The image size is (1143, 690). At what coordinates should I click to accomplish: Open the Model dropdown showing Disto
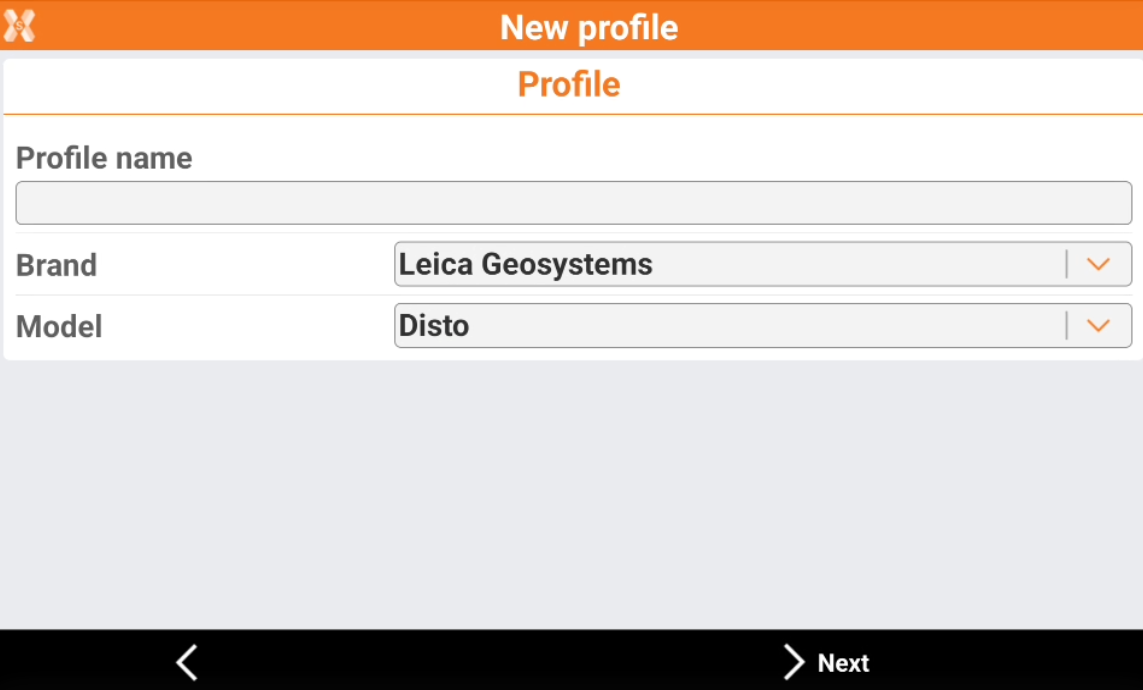coord(730,326)
